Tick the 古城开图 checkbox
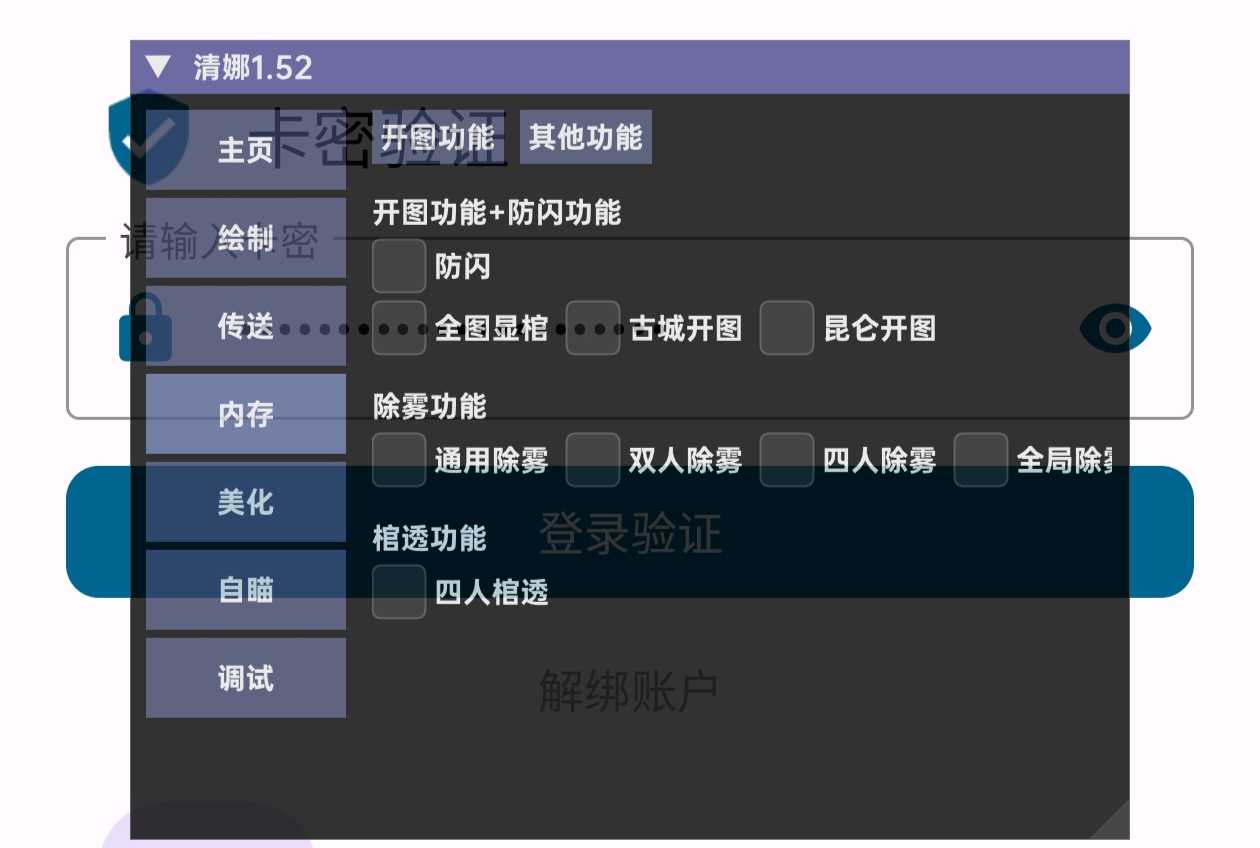The height and width of the screenshot is (848, 1260). (x=592, y=328)
